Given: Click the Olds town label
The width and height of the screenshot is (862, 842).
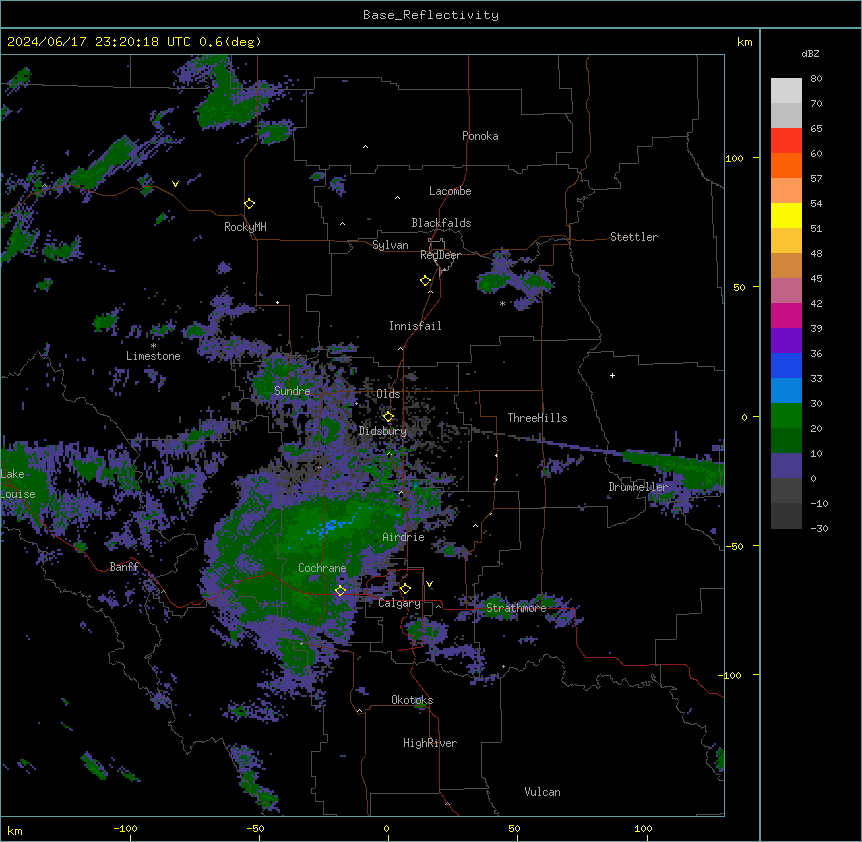Looking at the screenshot, I should click(388, 394).
